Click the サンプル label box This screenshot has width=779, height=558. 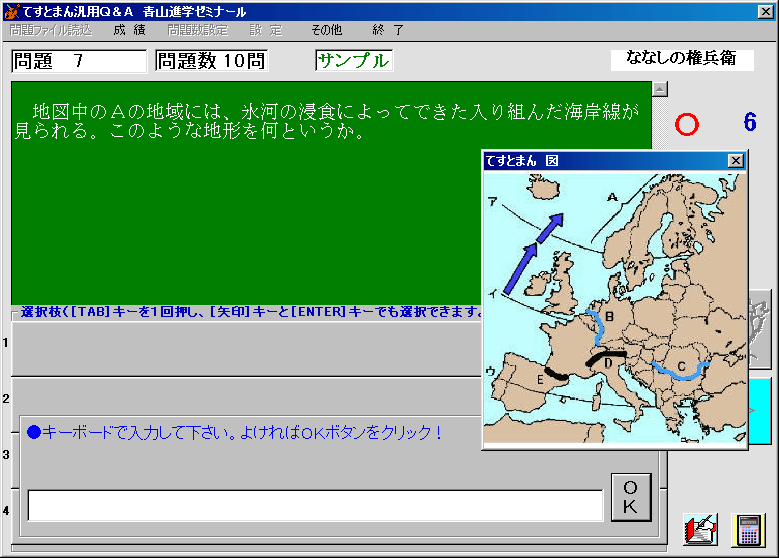coord(354,60)
